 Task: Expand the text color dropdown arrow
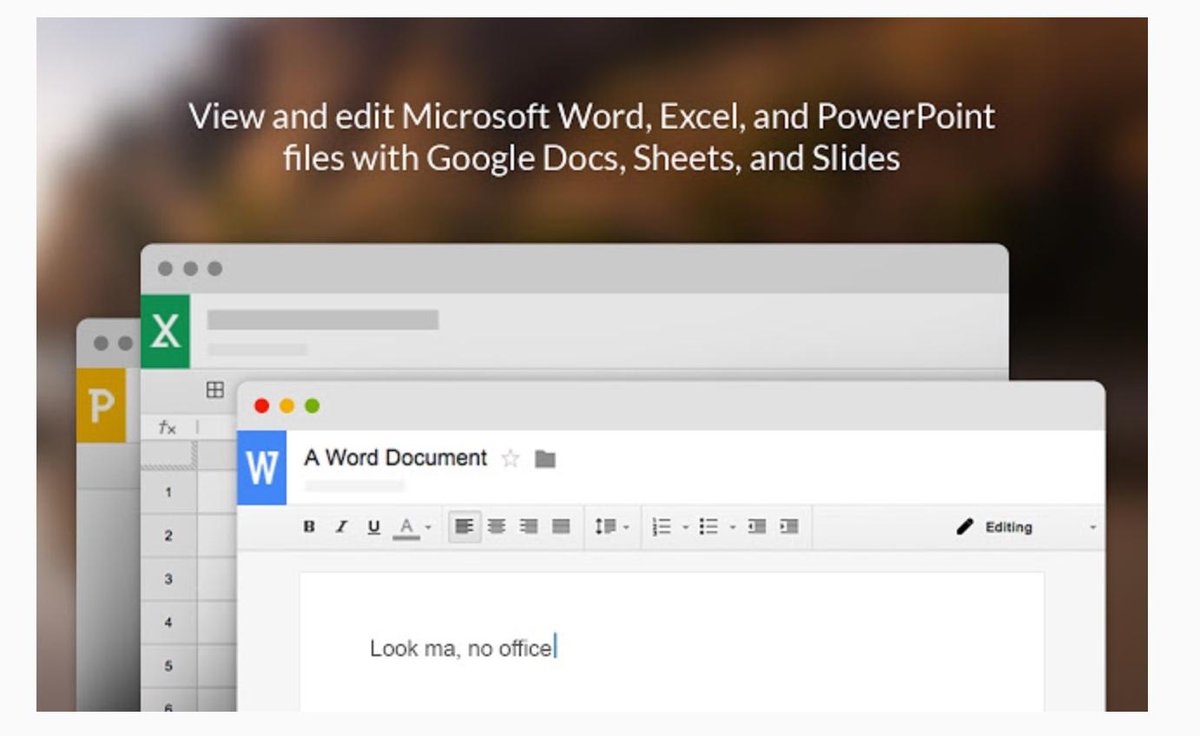click(428, 528)
